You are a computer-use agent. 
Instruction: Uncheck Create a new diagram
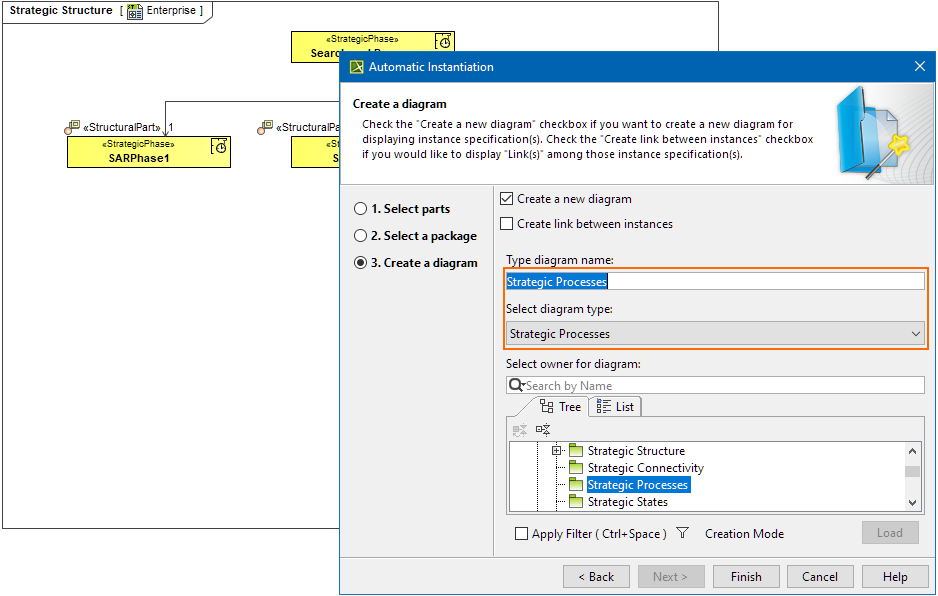click(x=507, y=199)
